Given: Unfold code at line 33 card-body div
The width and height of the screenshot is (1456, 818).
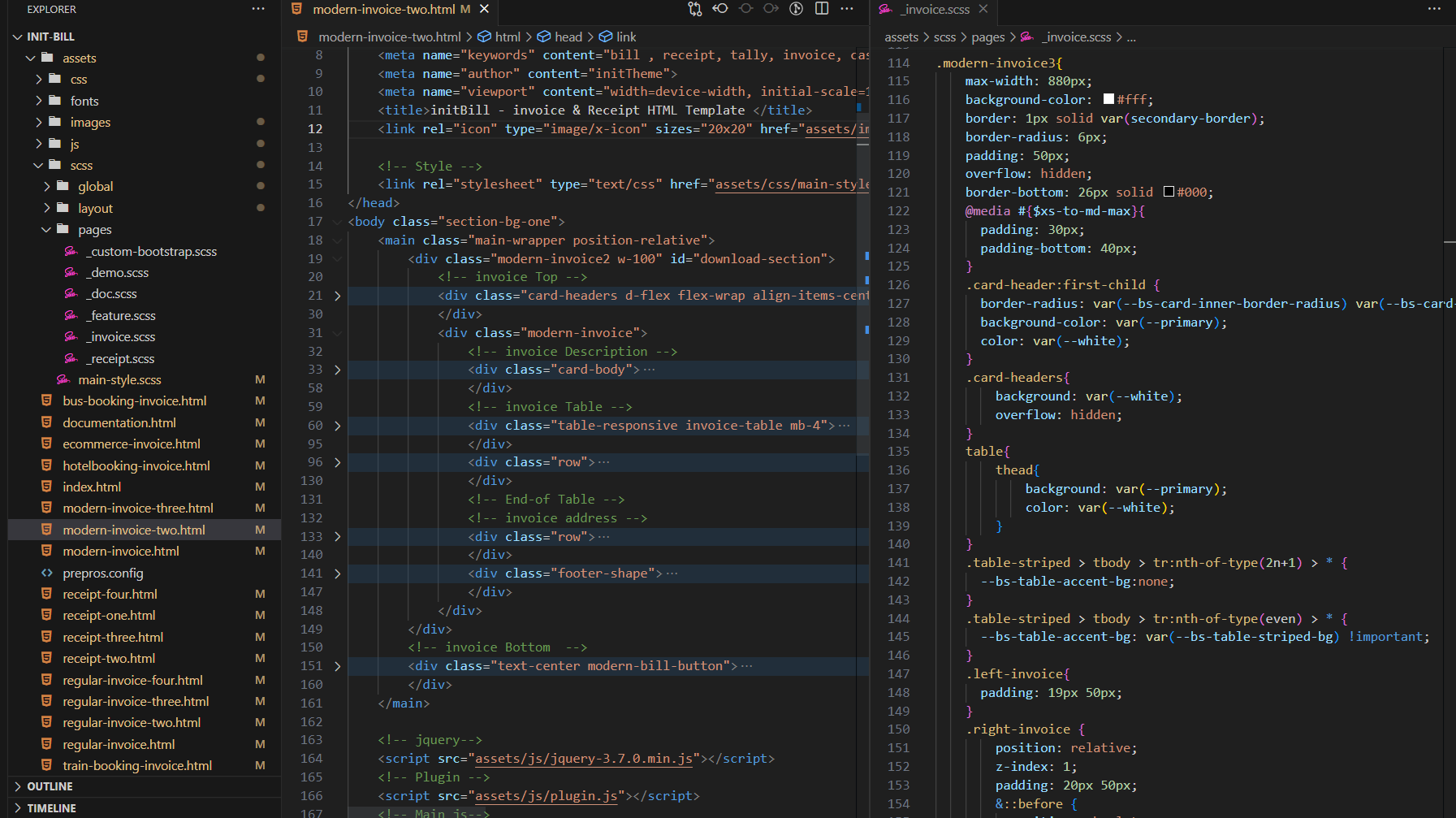Looking at the screenshot, I should (338, 370).
